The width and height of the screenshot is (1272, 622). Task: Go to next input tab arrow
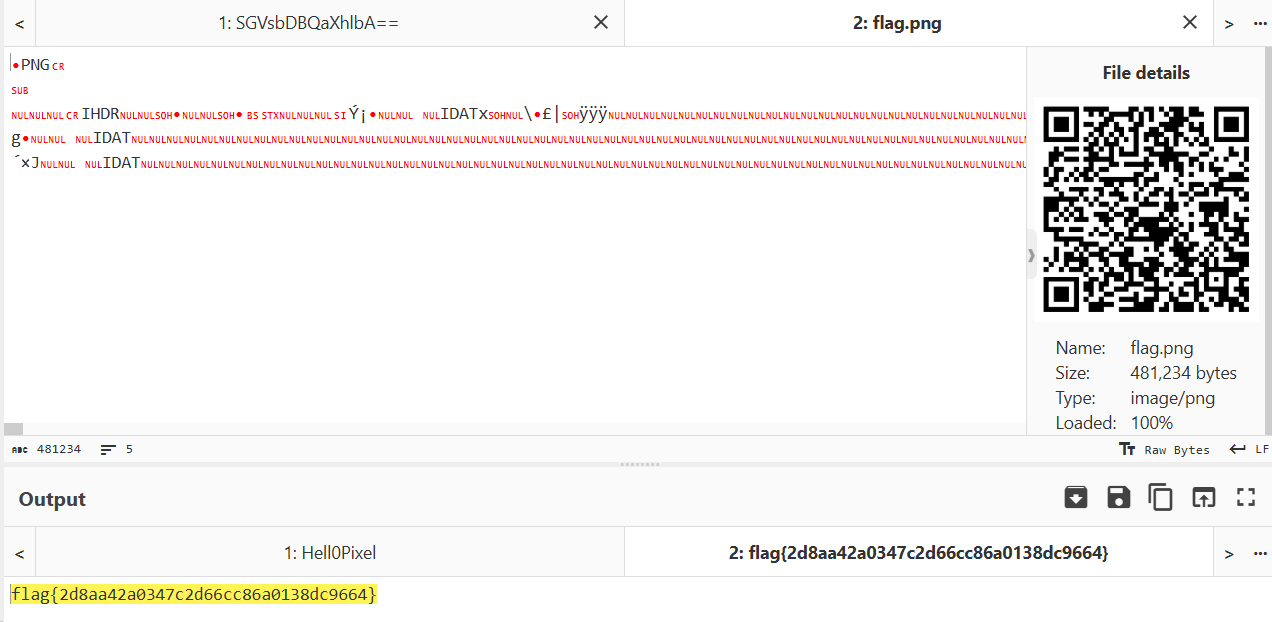click(x=1229, y=23)
